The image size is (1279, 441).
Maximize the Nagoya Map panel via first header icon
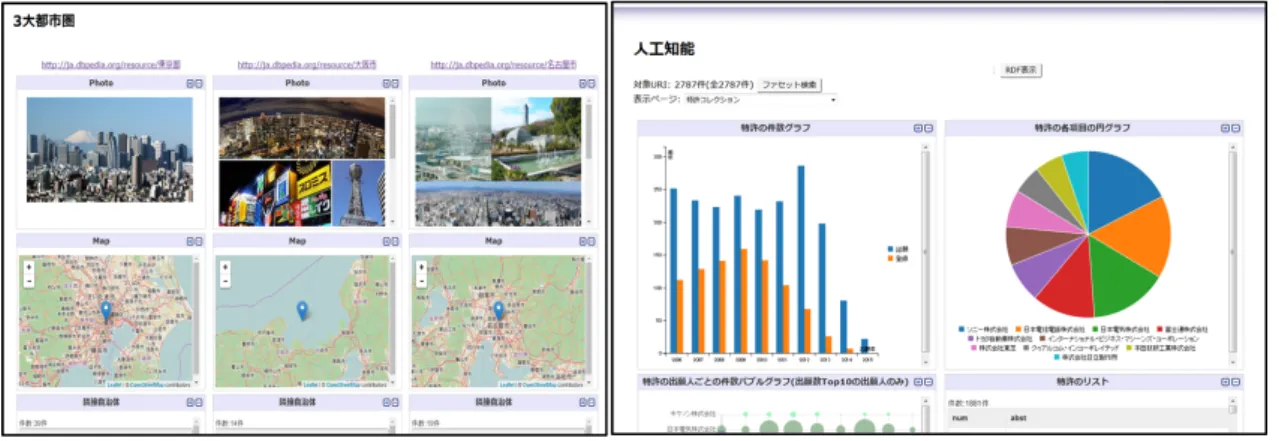[x=583, y=241]
